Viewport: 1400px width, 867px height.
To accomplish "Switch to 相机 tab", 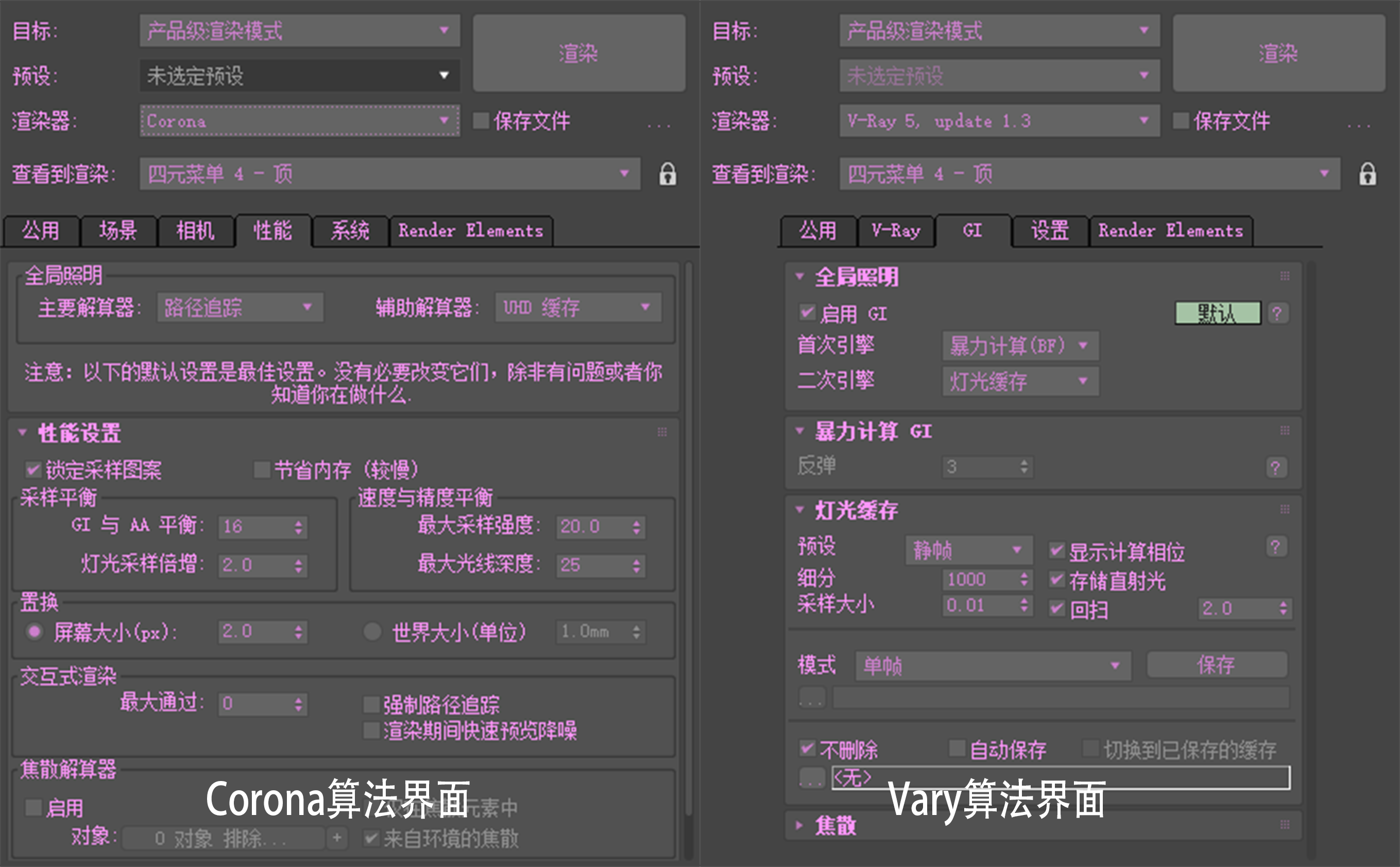I will 196,231.
